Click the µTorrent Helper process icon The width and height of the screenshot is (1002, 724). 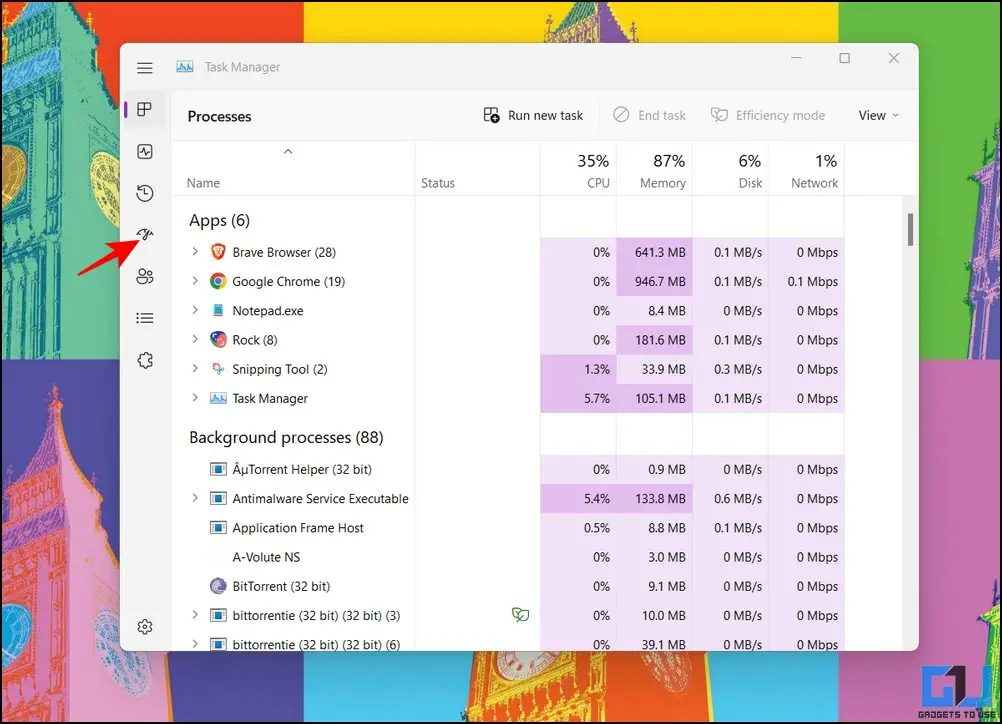218,469
